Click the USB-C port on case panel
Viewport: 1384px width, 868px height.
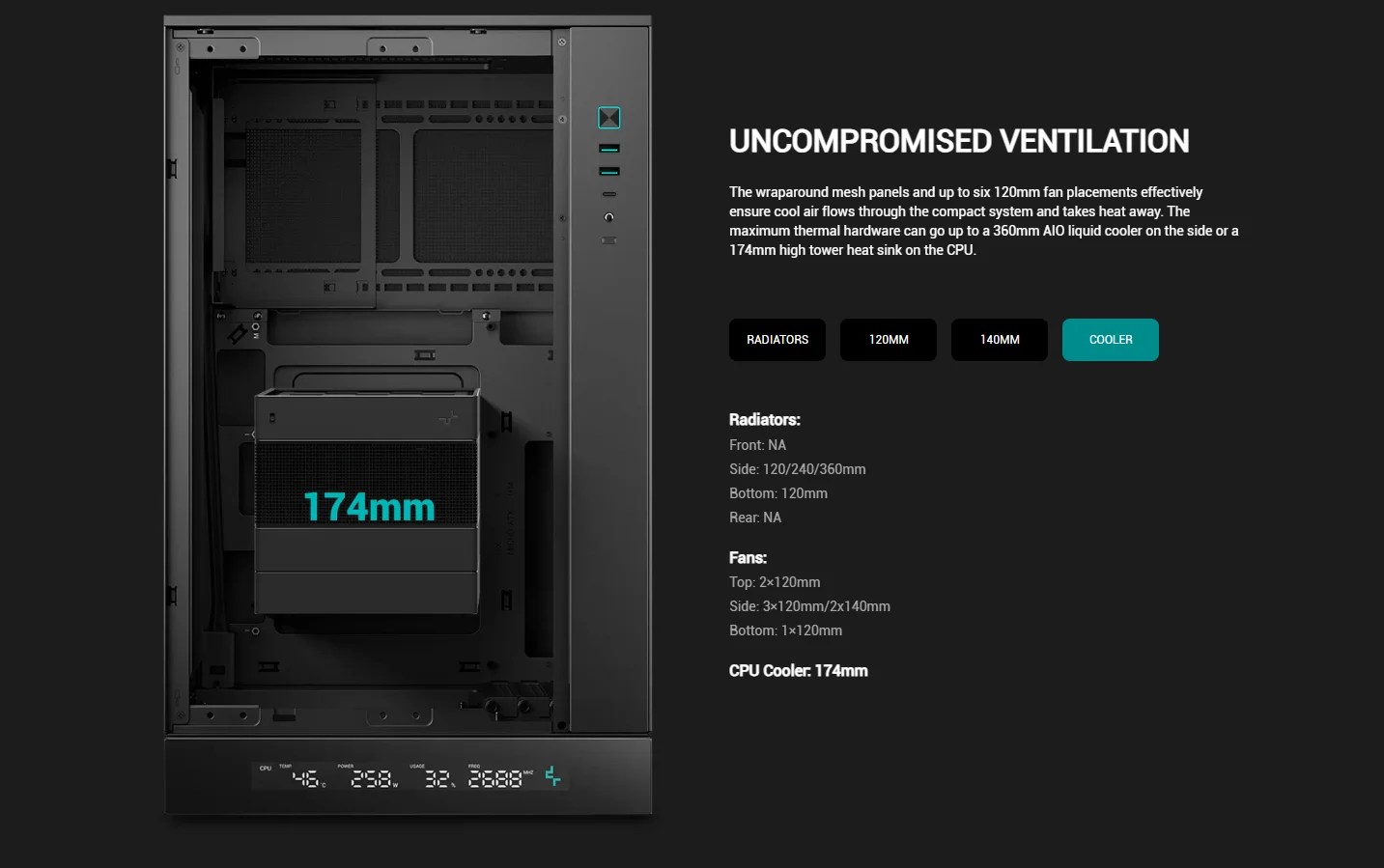tap(608, 194)
